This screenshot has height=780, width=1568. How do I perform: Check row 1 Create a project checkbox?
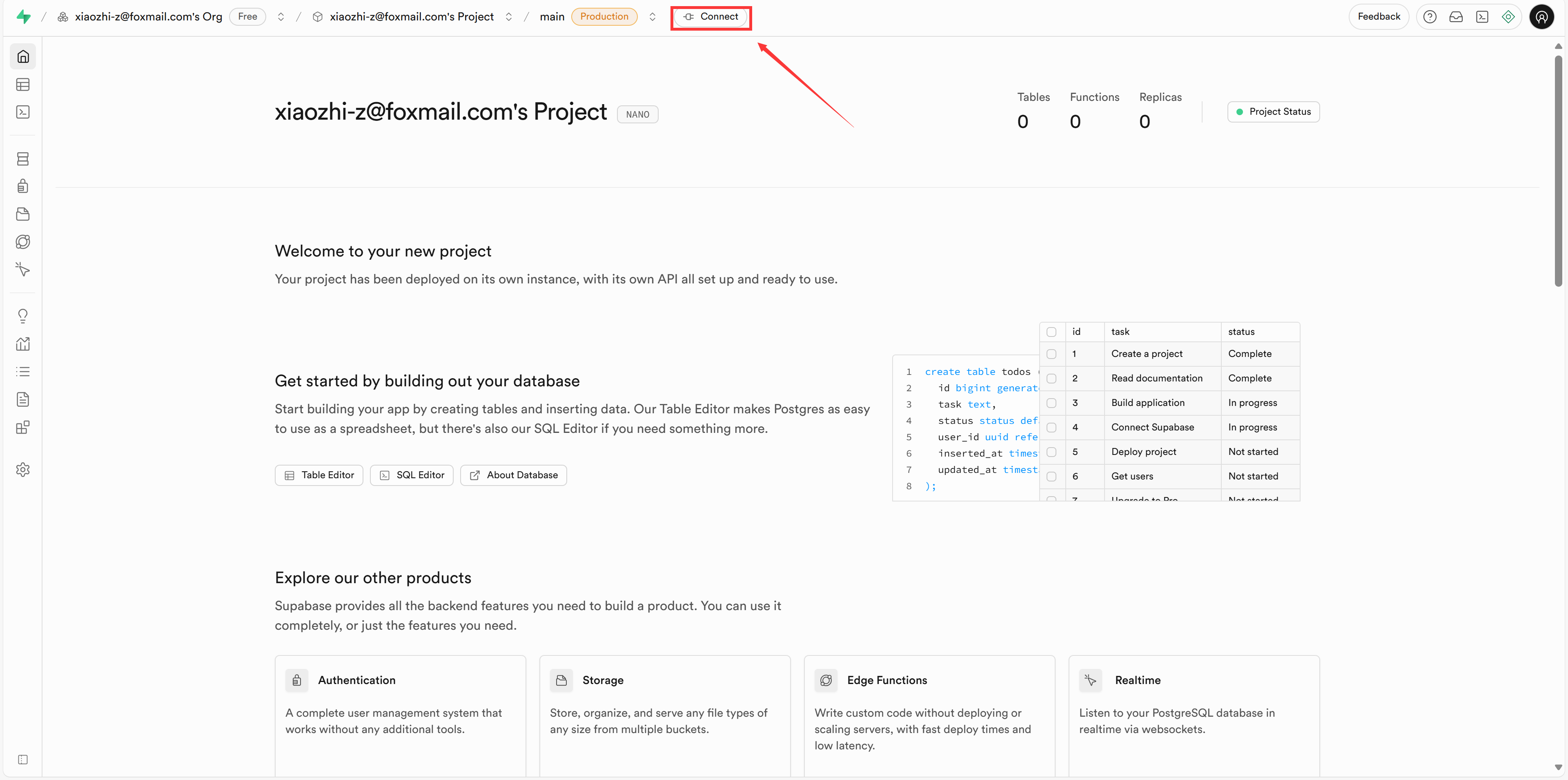click(1051, 354)
